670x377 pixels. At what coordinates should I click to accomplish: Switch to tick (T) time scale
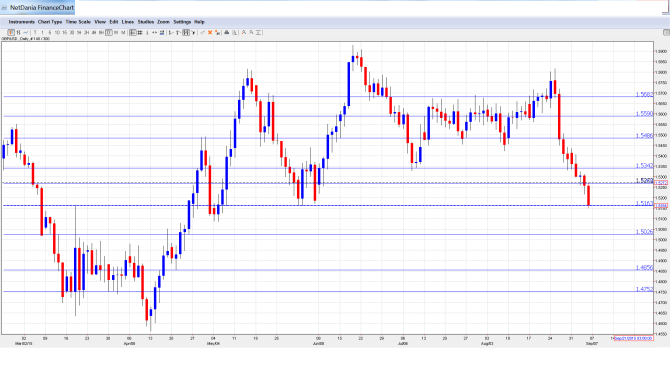point(35,32)
